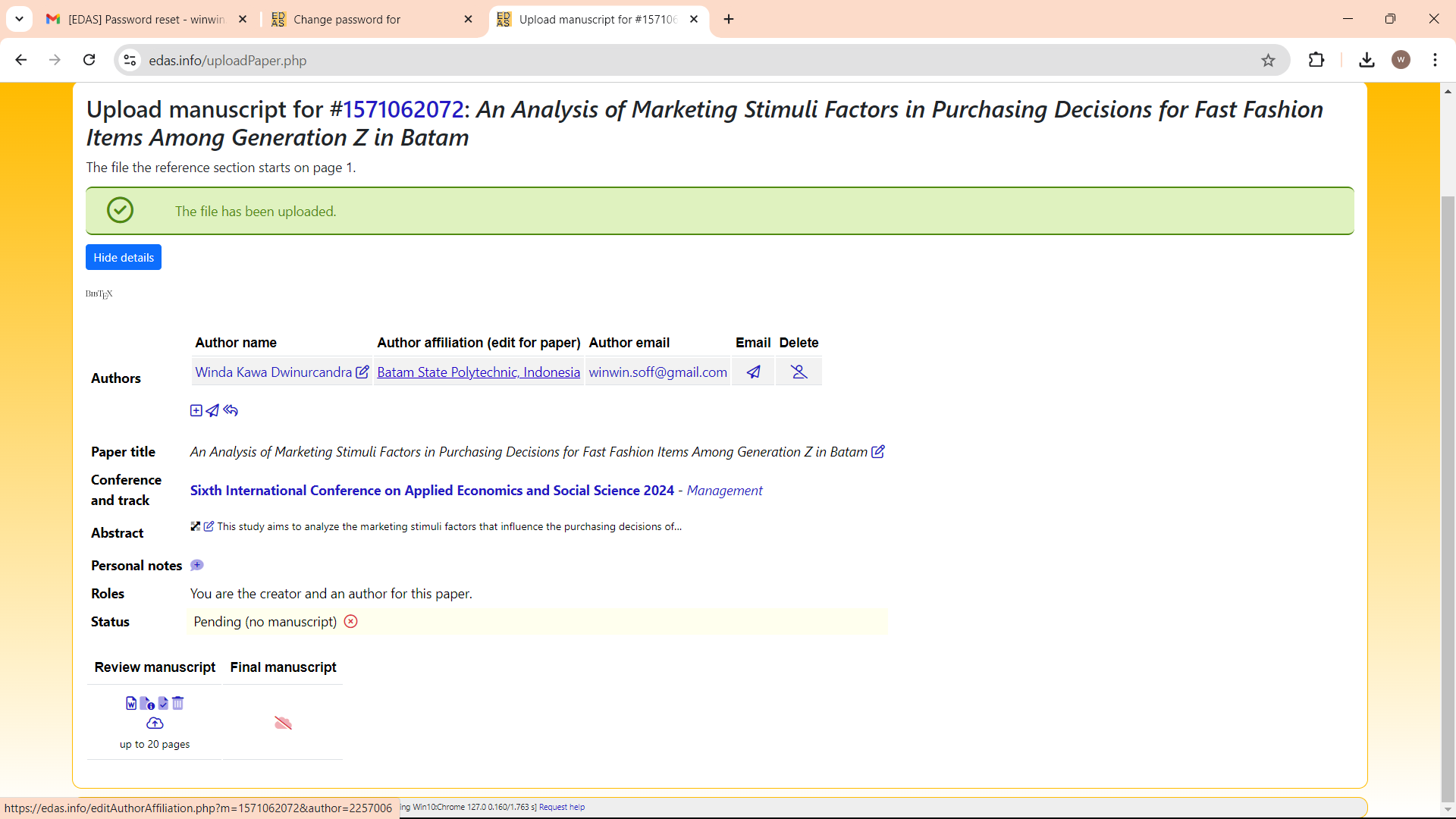Click the edit pencil next to paper title

click(878, 452)
